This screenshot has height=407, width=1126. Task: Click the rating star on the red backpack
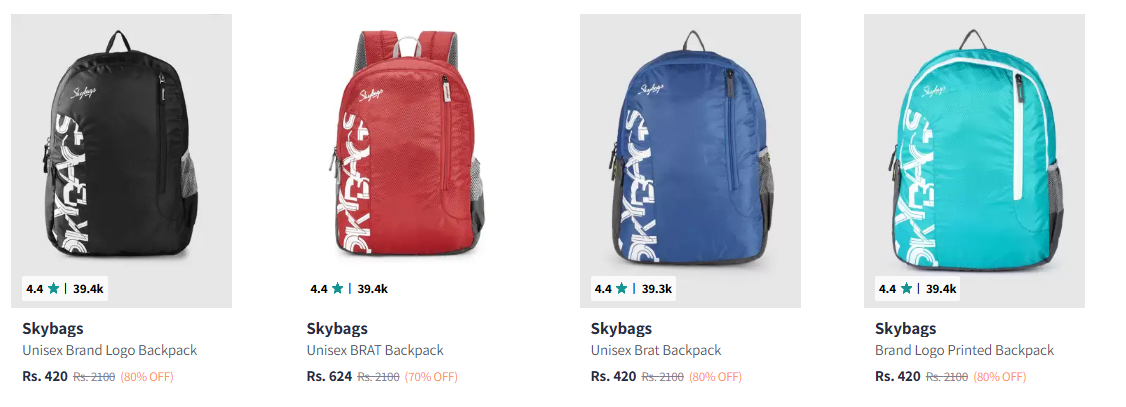pyautogui.click(x=337, y=289)
